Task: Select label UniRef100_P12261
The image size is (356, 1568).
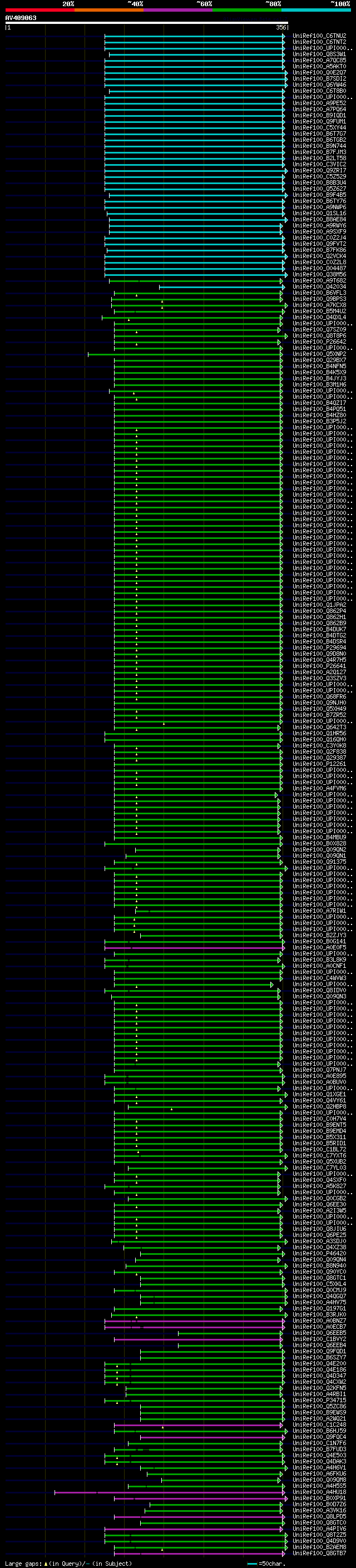Action: 319,763
